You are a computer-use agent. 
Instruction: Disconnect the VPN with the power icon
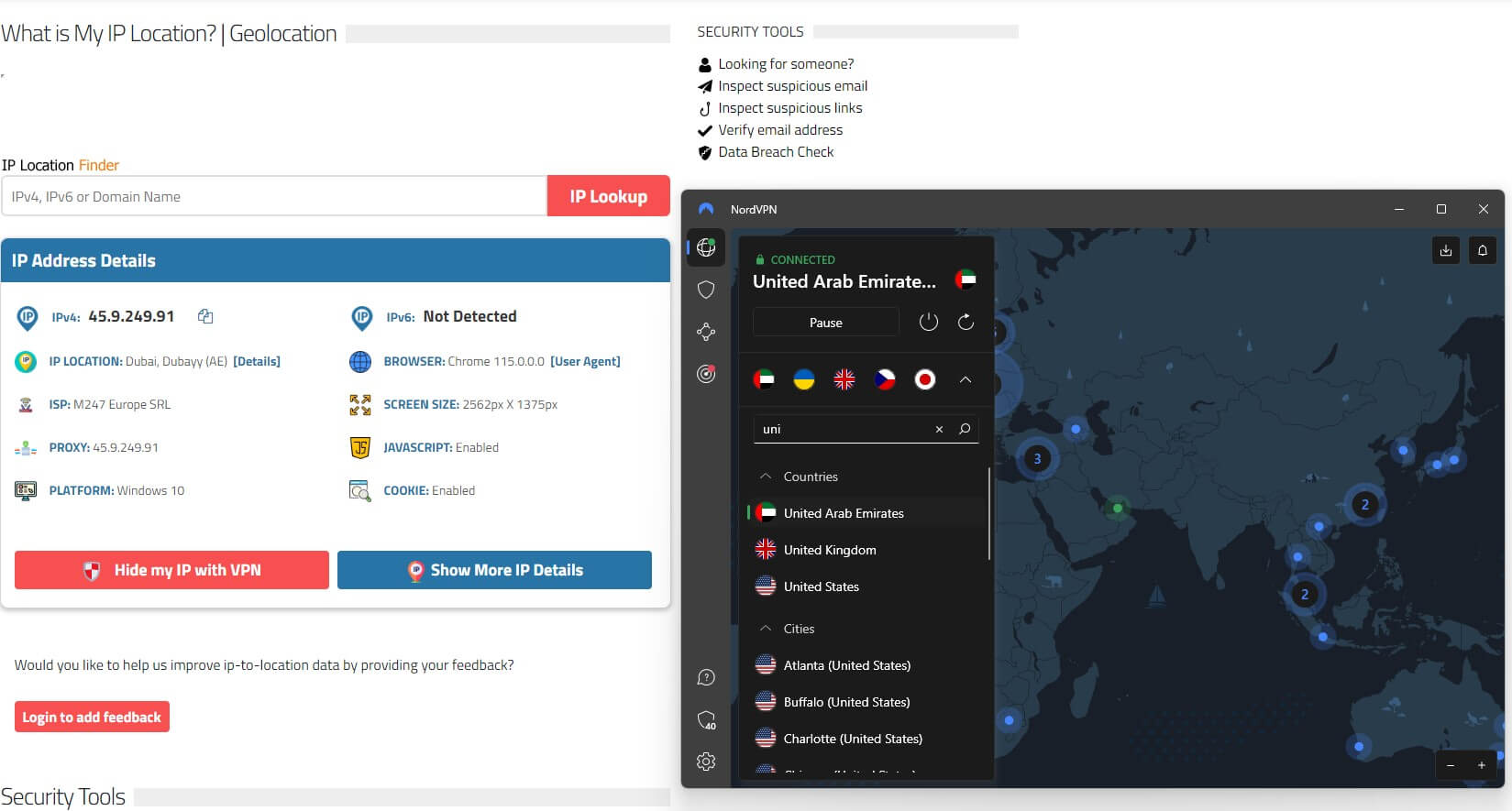929,322
